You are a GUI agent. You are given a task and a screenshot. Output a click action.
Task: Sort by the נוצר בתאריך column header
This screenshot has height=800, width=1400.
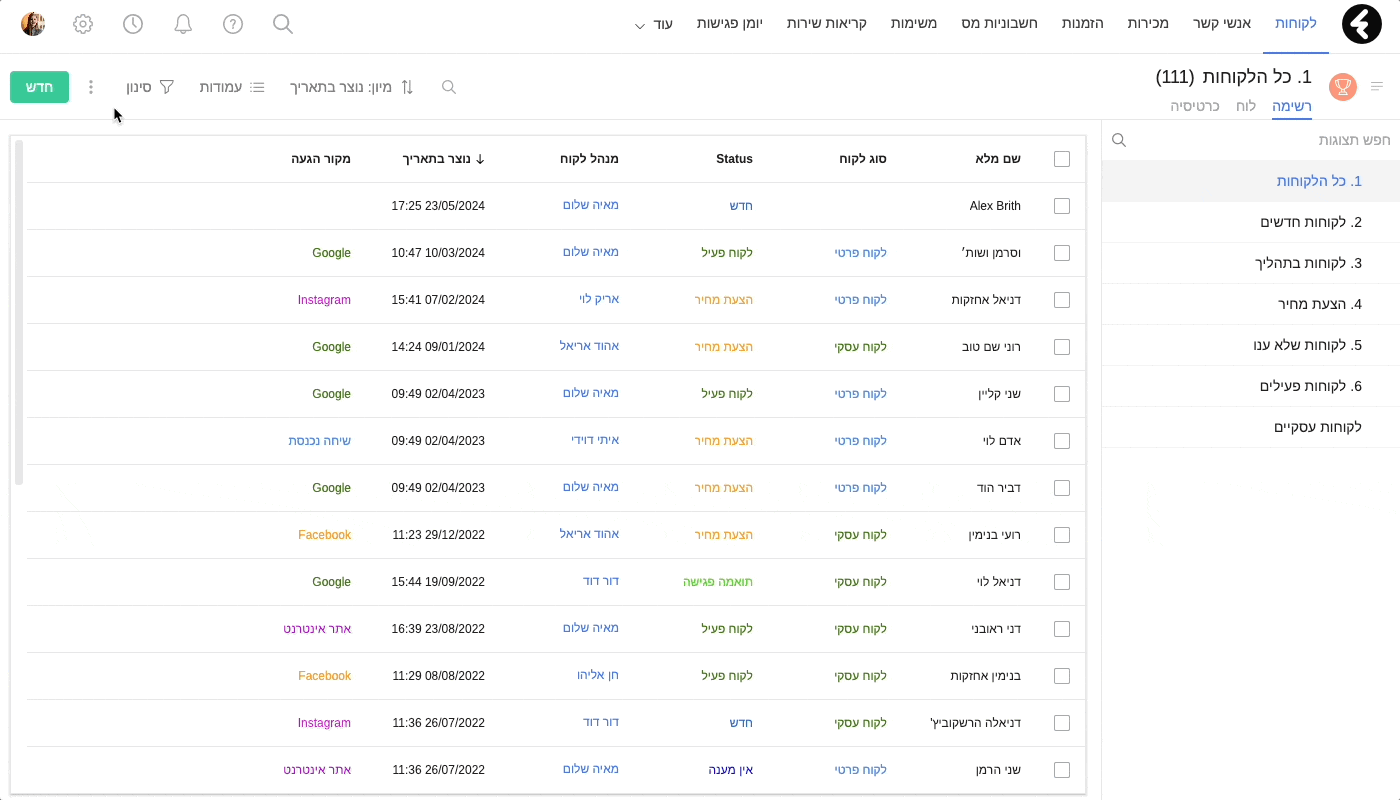click(x=444, y=159)
